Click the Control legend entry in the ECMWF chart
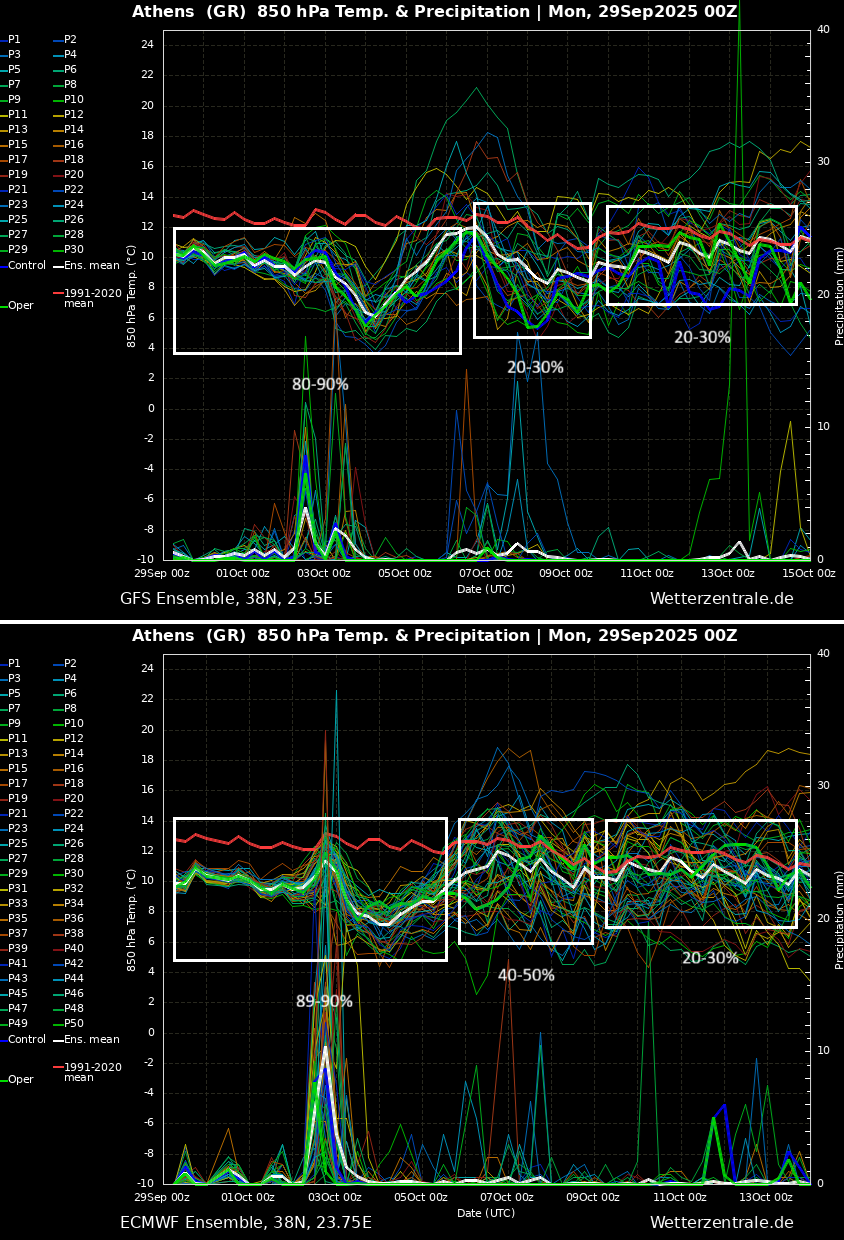 point(27,1040)
